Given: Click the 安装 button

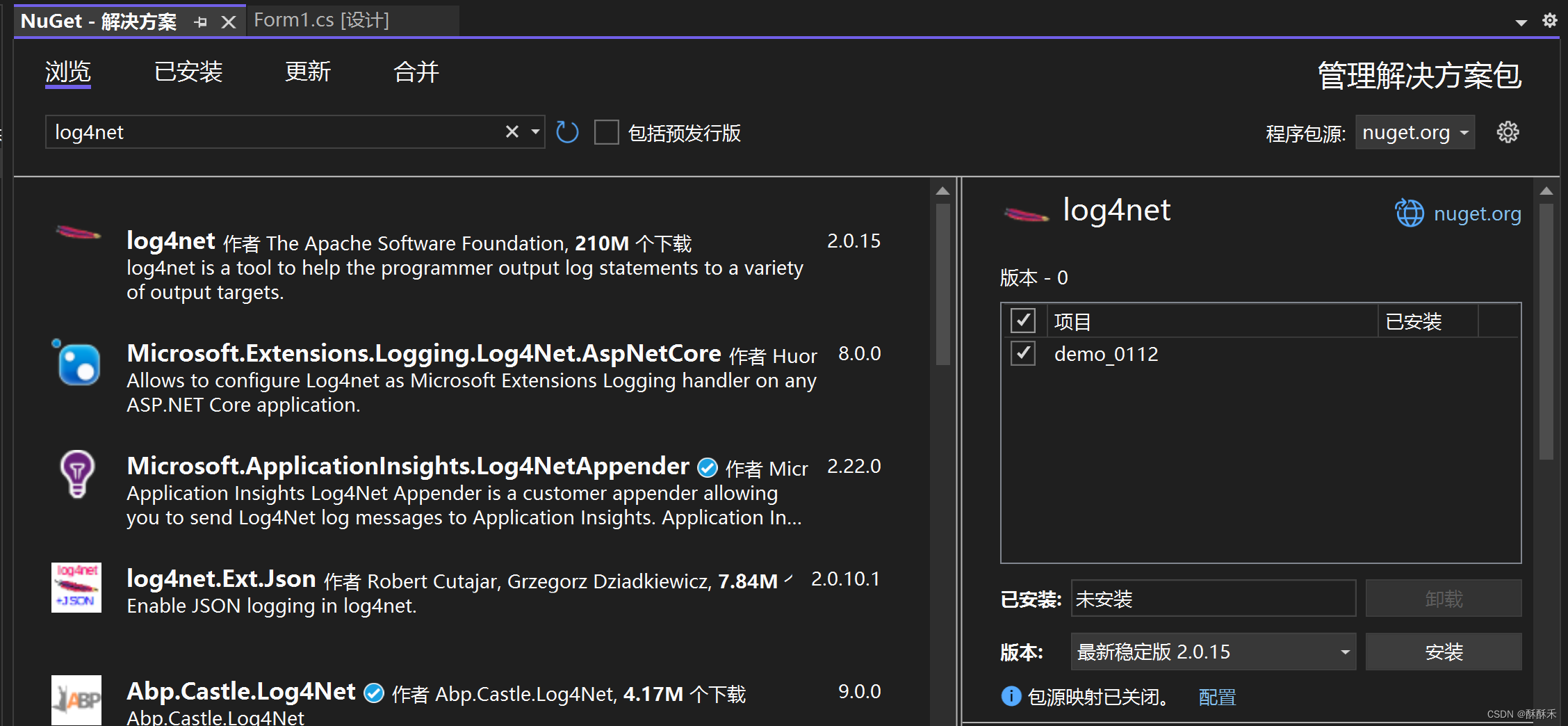Looking at the screenshot, I should (x=1444, y=652).
